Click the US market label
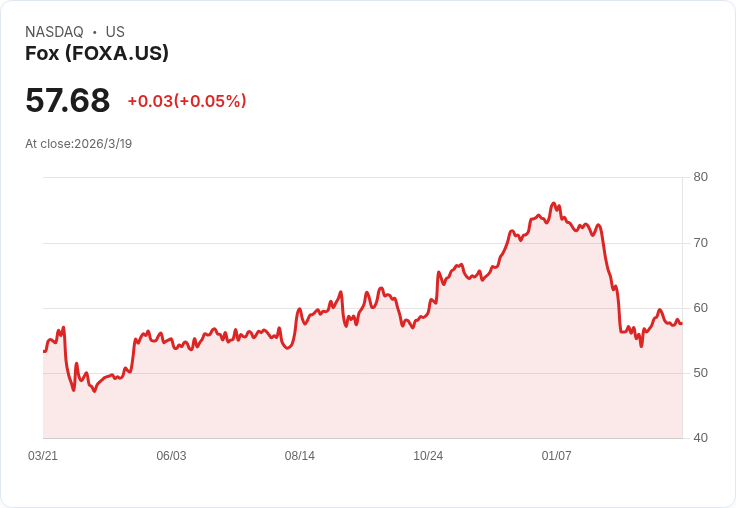Image resolution: width=736 pixels, height=508 pixels. coord(115,32)
